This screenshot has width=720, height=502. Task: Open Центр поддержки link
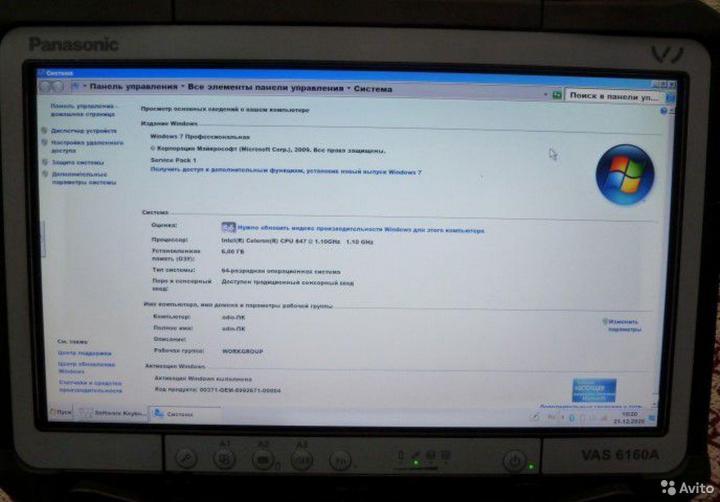84,353
